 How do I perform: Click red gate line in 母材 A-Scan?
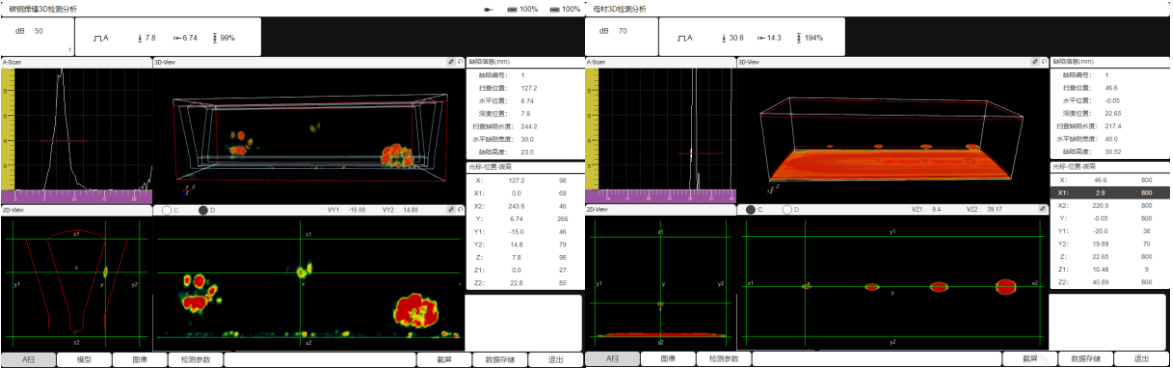pyautogui.click(x=700, y=153)
